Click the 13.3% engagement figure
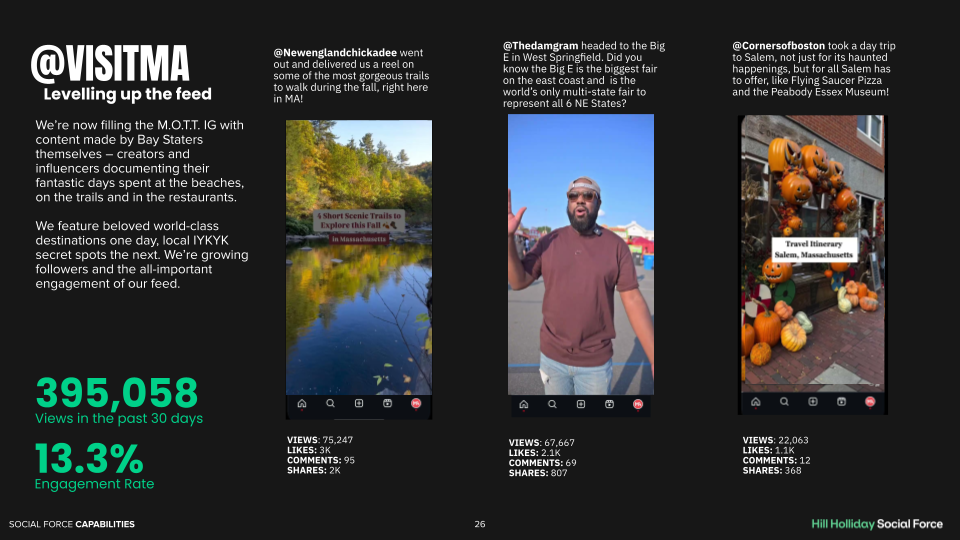Viewport: 960px width, 540px height. click(x=89, y=459)
